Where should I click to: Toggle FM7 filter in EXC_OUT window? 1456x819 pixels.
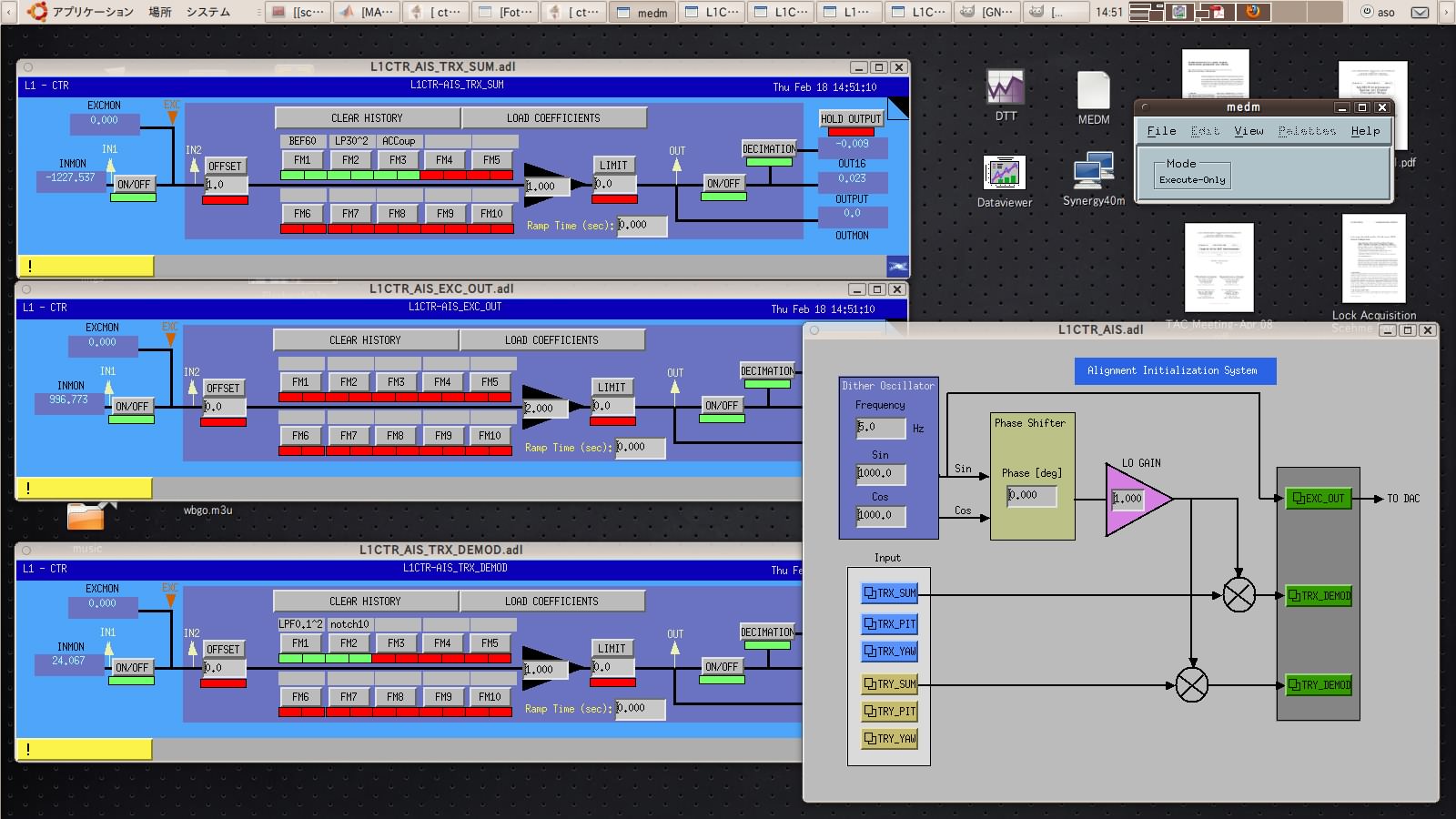click(349, 435)
